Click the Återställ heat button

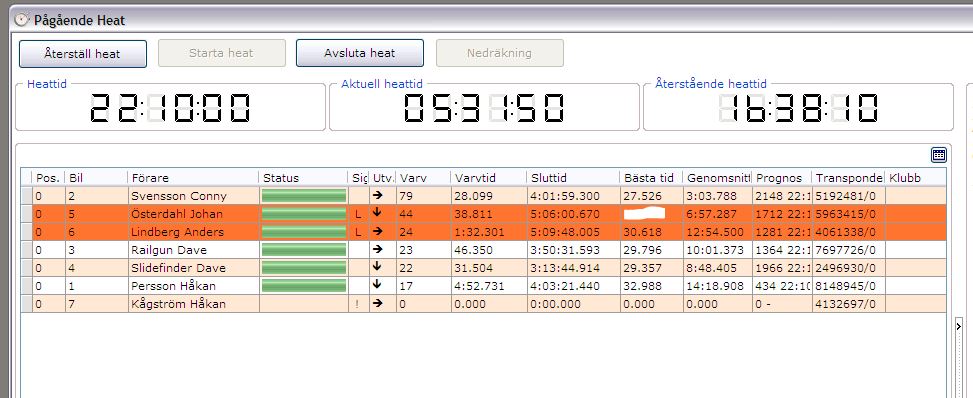coord(83,53)
